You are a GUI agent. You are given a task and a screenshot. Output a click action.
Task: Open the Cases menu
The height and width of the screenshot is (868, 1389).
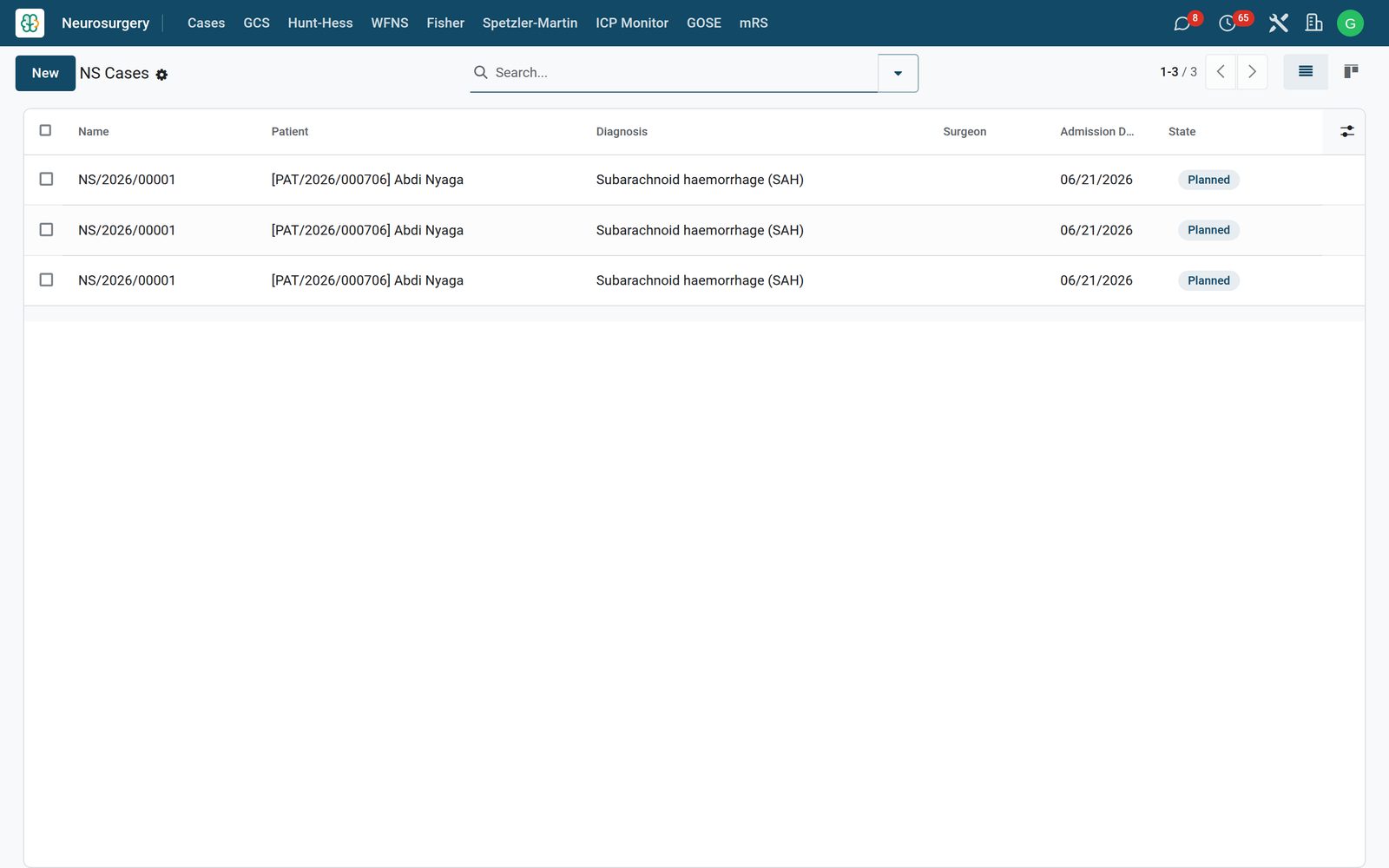tap(206, 23)
